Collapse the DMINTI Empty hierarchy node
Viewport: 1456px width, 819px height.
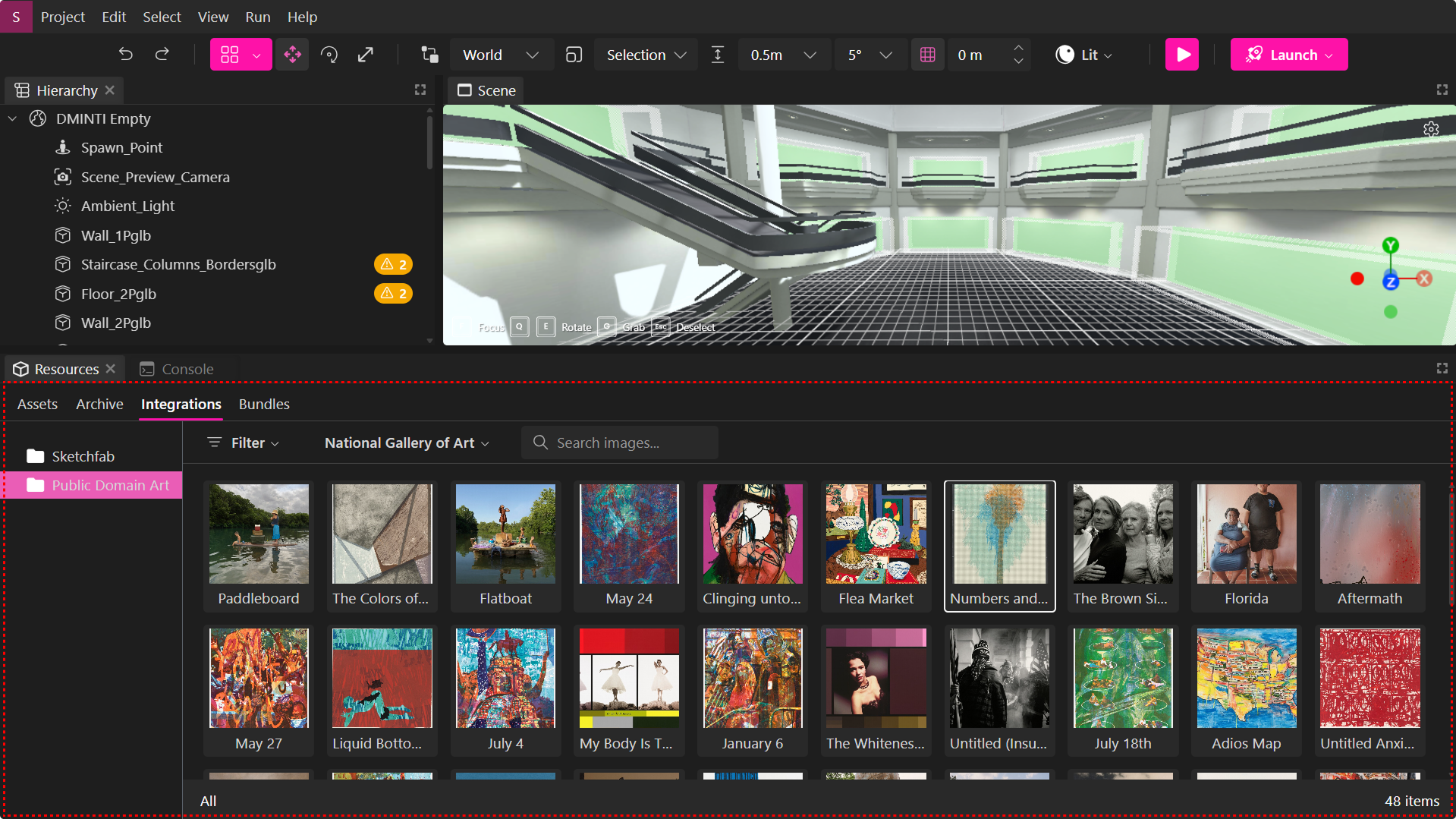(x=11, y=118)
